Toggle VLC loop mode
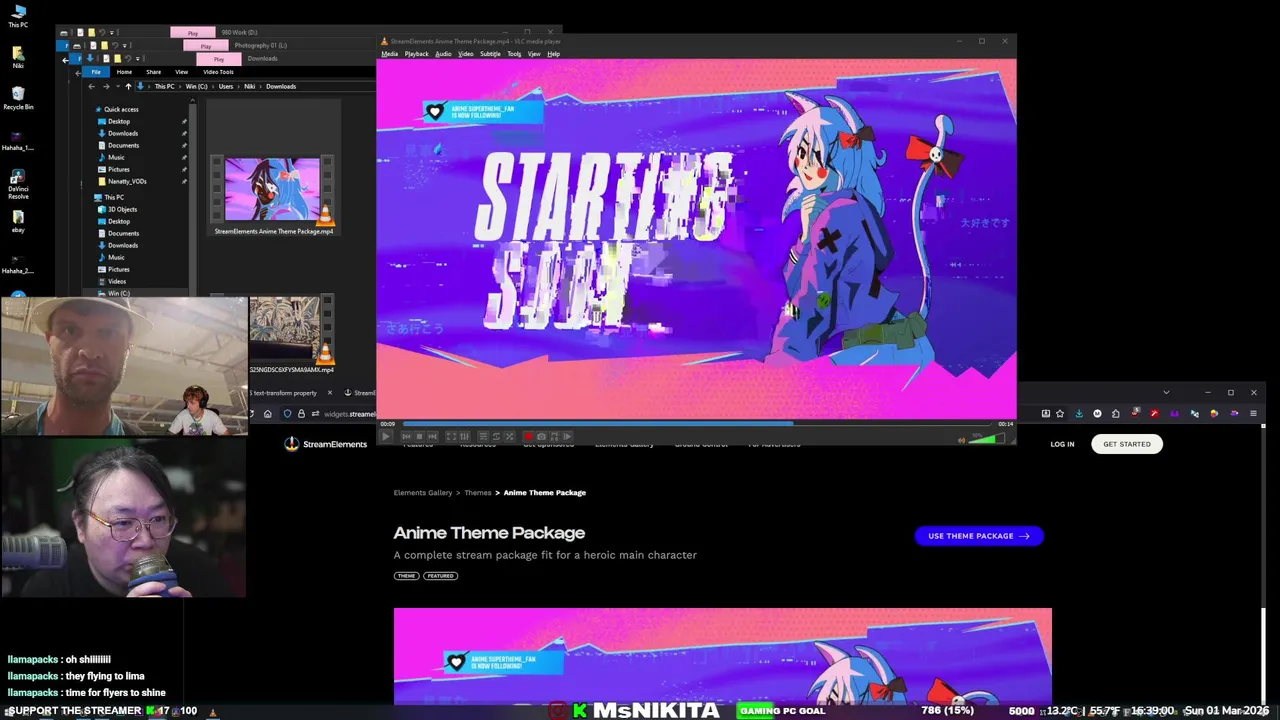 click(x=496, y=436)
